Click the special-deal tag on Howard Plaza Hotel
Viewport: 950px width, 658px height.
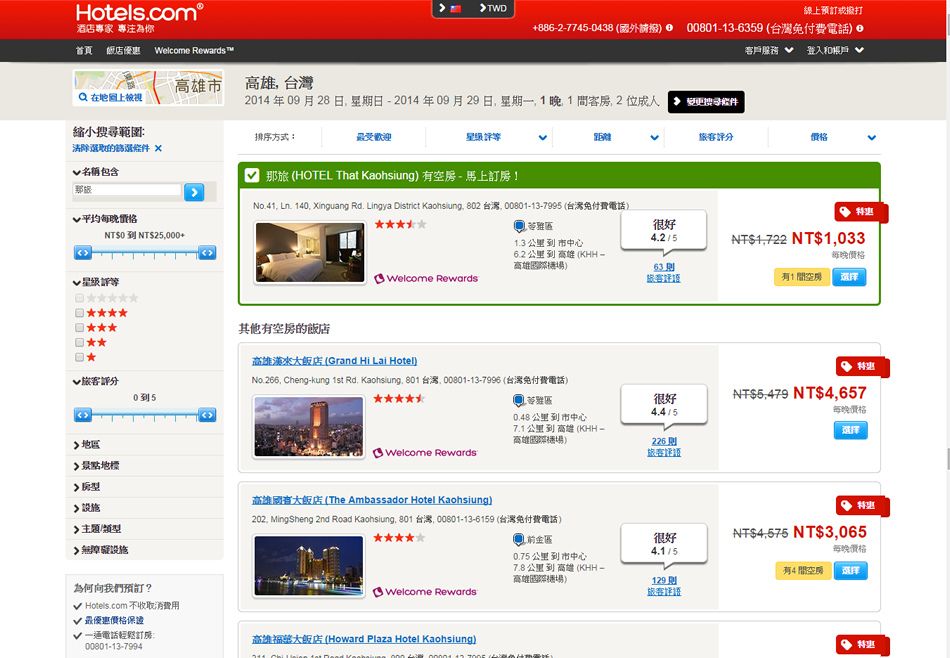pos(862,645)
